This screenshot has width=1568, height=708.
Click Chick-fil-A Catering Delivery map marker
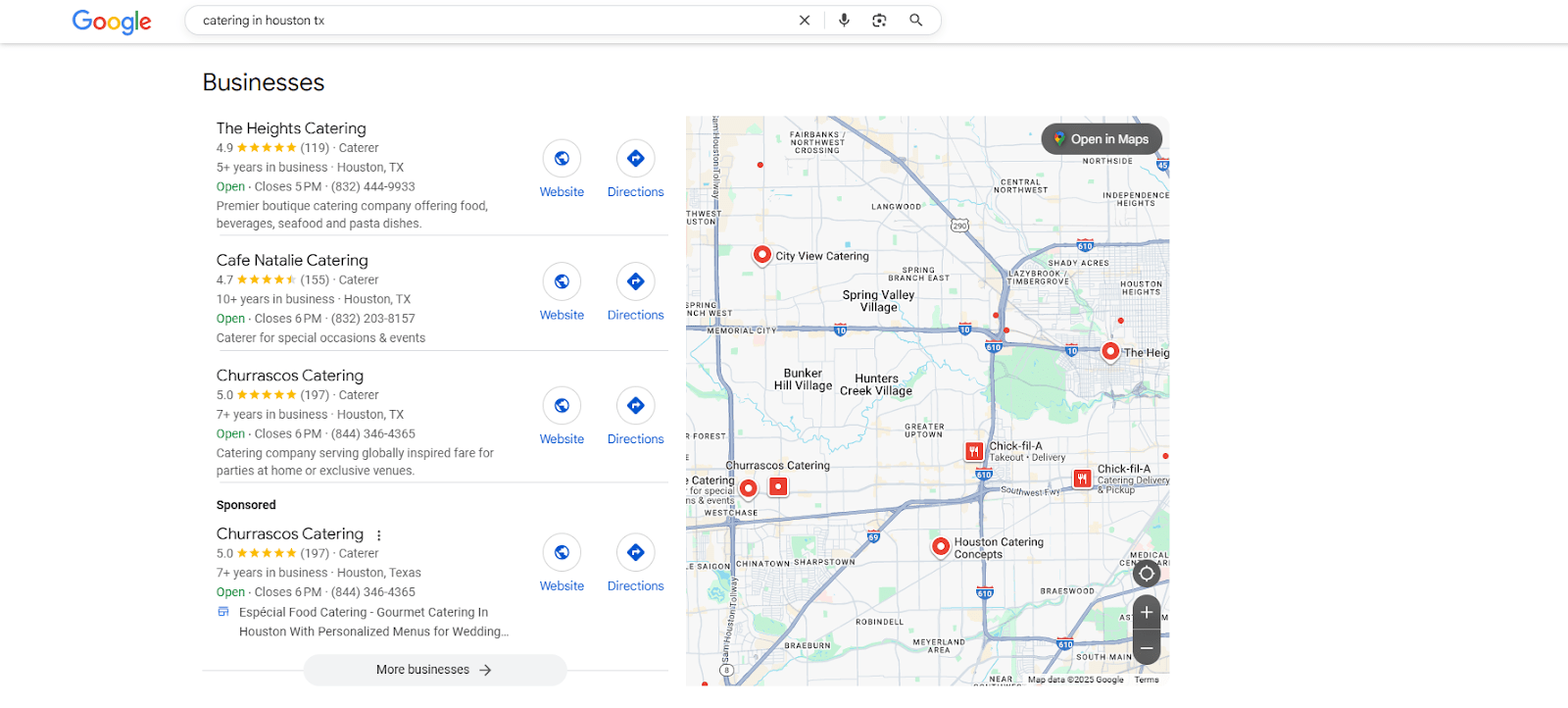pos(1081,479)
